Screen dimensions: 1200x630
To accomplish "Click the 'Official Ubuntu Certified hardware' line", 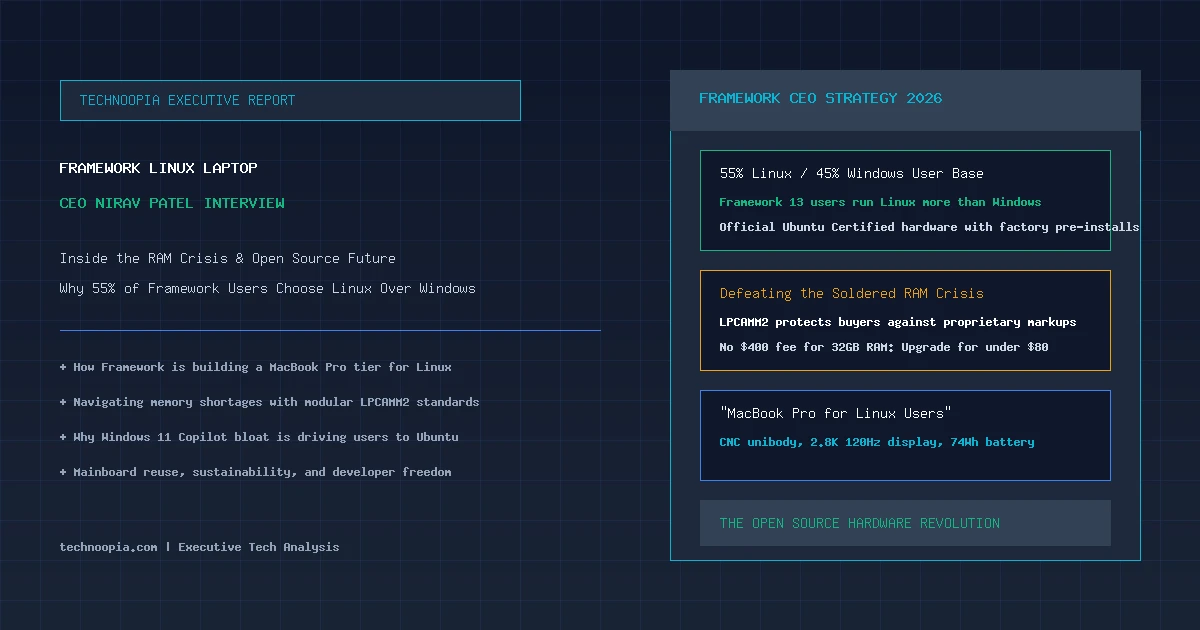I will [929, 227].
